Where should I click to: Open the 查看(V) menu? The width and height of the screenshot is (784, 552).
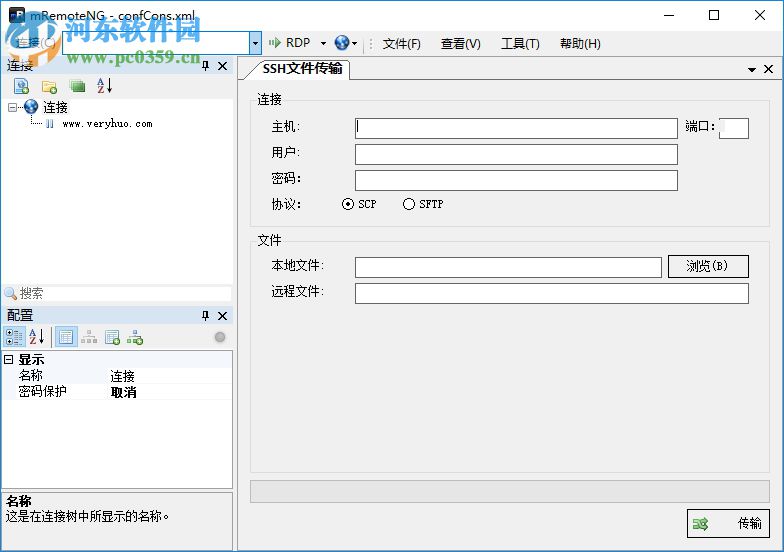[460, 44]
